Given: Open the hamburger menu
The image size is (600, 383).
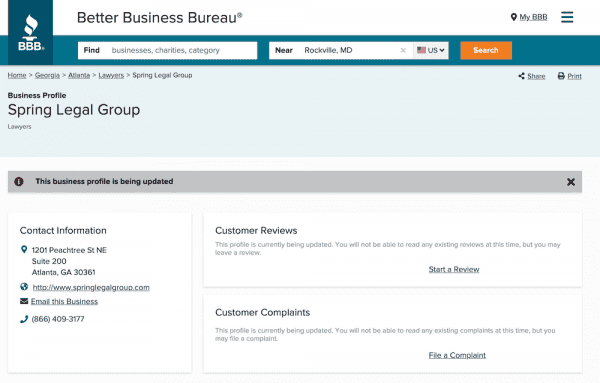Looking at the screenshot, I should coord(567,17).
